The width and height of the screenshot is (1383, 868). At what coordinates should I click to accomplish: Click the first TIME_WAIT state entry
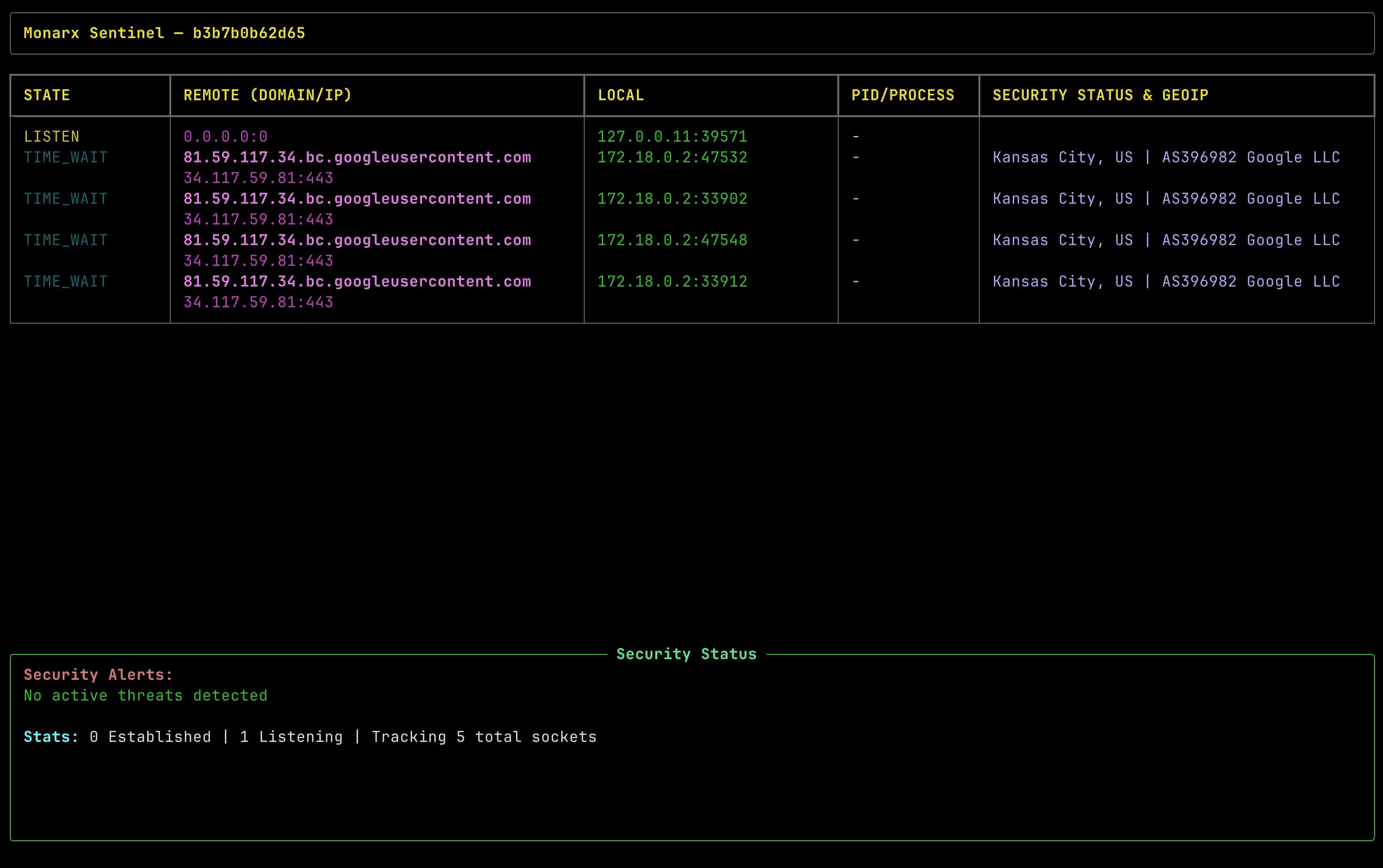click(65, 157)
